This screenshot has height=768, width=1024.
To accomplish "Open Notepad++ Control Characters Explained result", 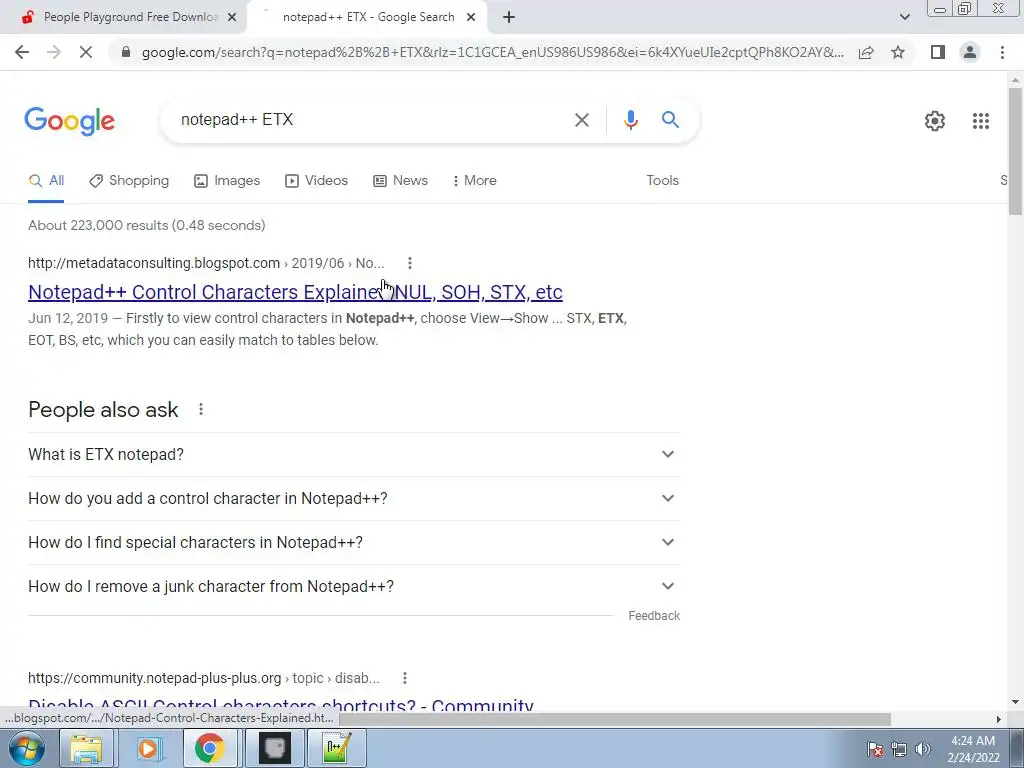I will 295,292.
